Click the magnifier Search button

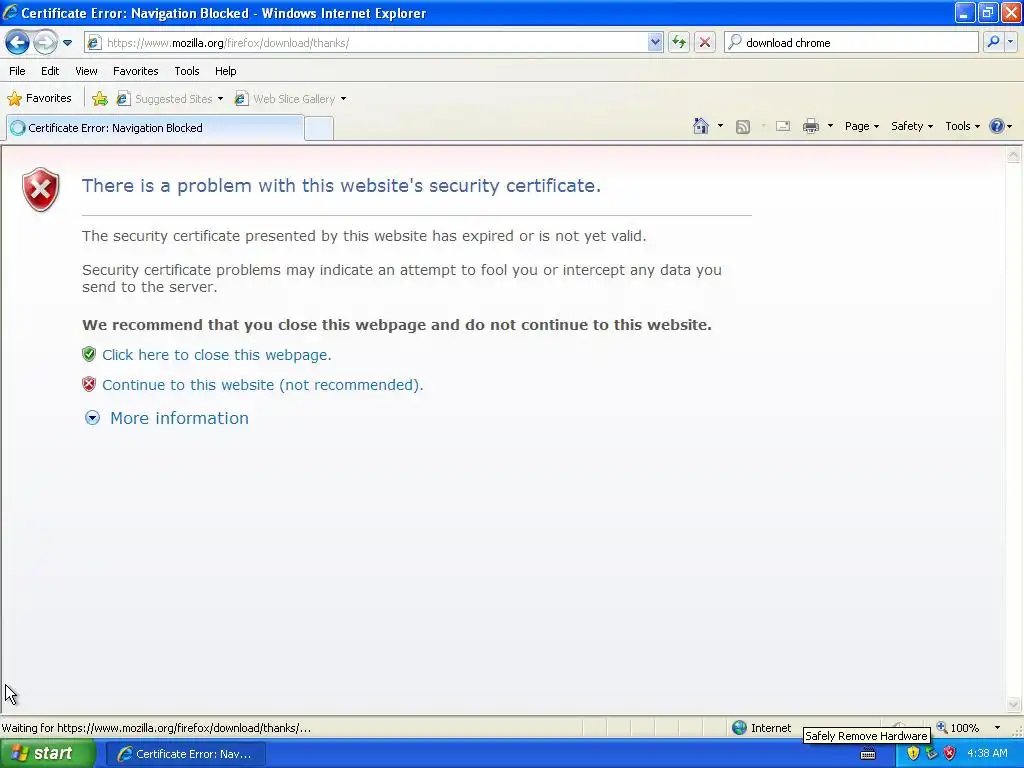click(x=993, y=42)
